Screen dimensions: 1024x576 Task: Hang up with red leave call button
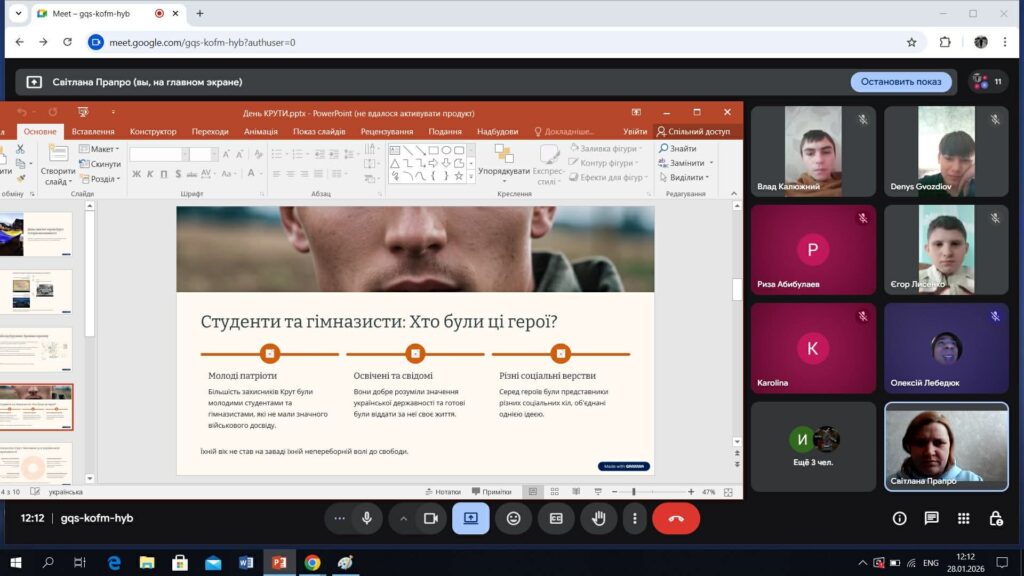tap(676, 518)
